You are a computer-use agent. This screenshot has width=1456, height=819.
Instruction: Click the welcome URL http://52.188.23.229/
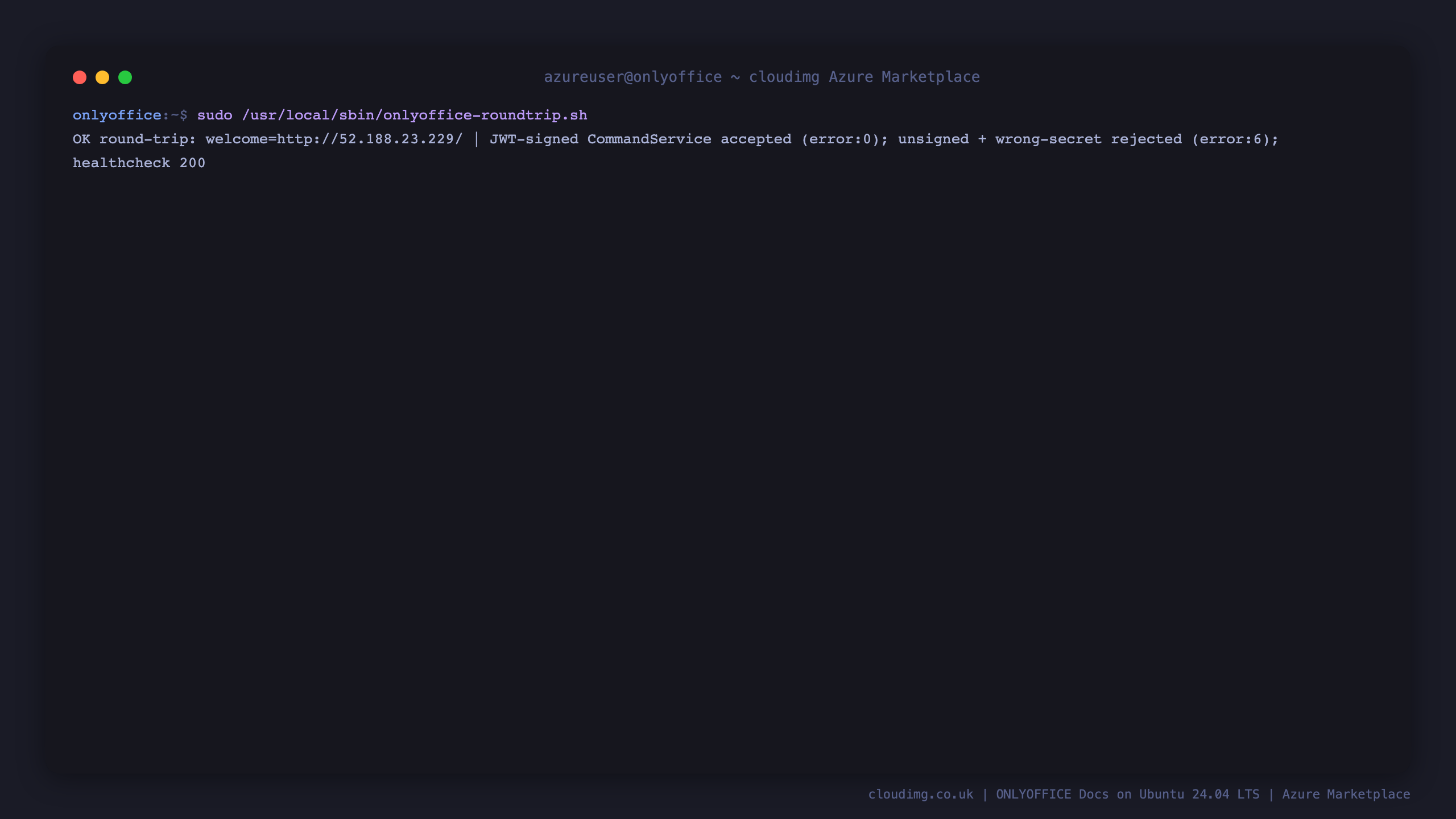(370, 139)
